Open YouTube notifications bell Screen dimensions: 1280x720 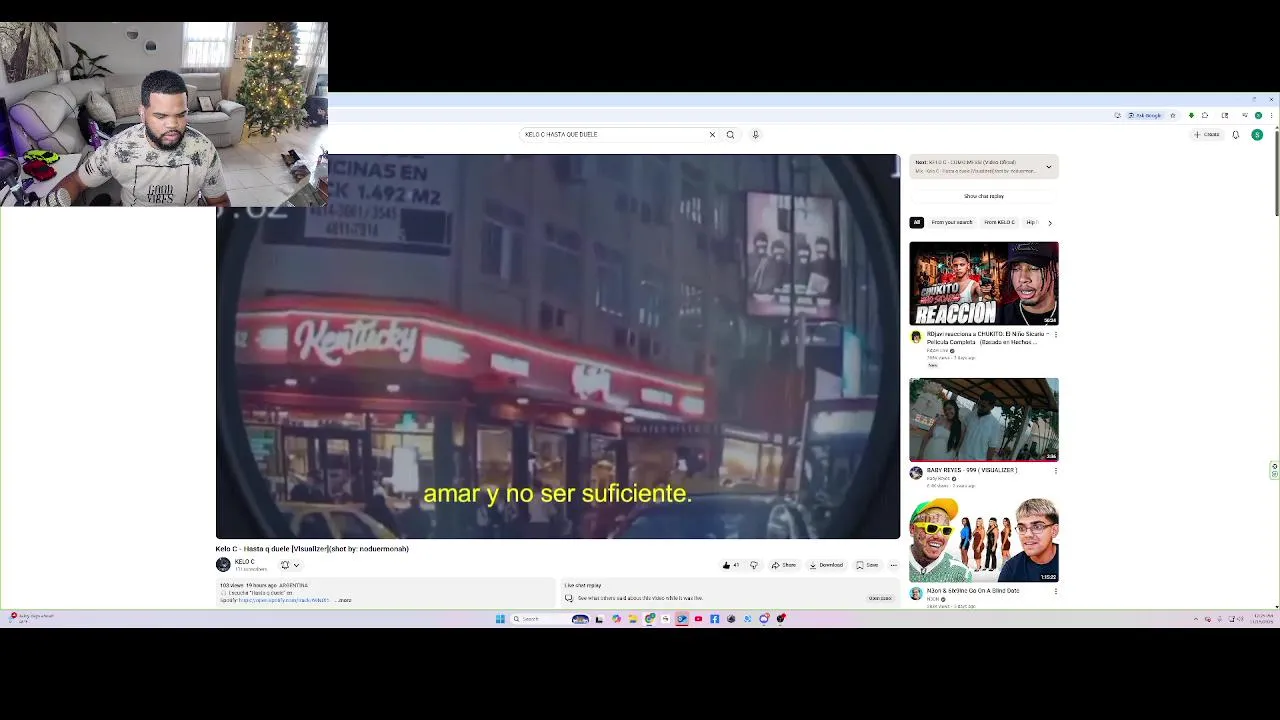1236,134
